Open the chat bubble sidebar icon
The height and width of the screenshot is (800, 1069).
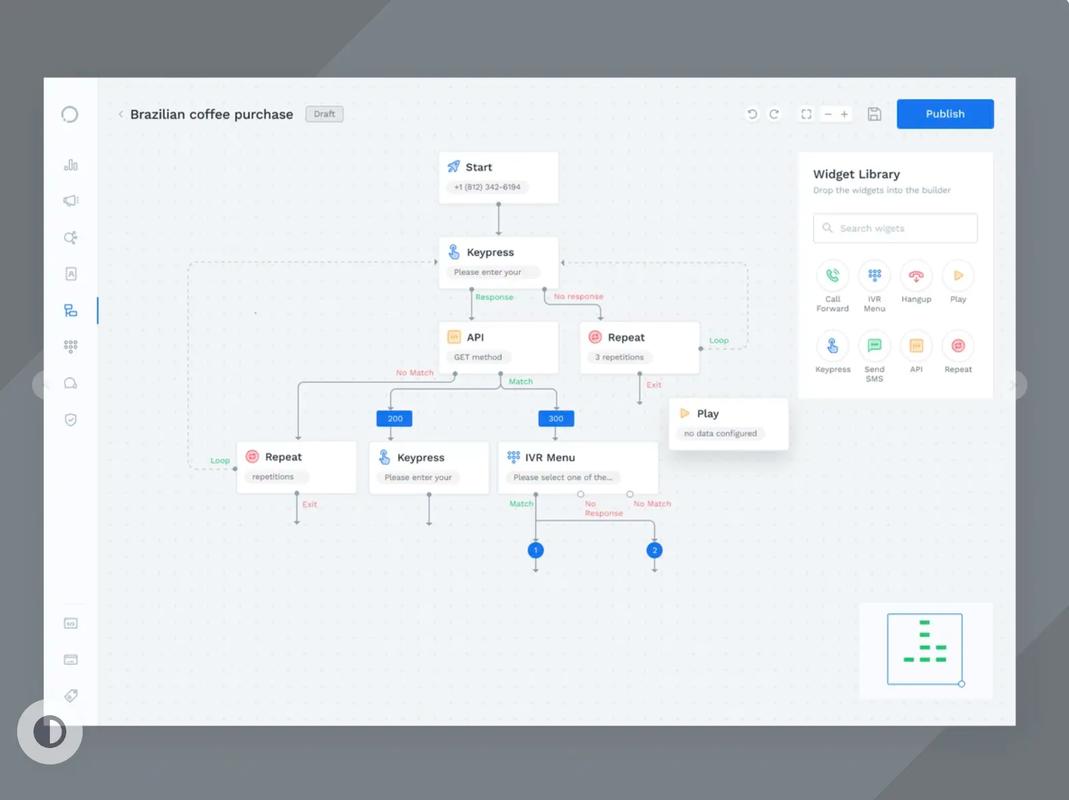[70, 383]
